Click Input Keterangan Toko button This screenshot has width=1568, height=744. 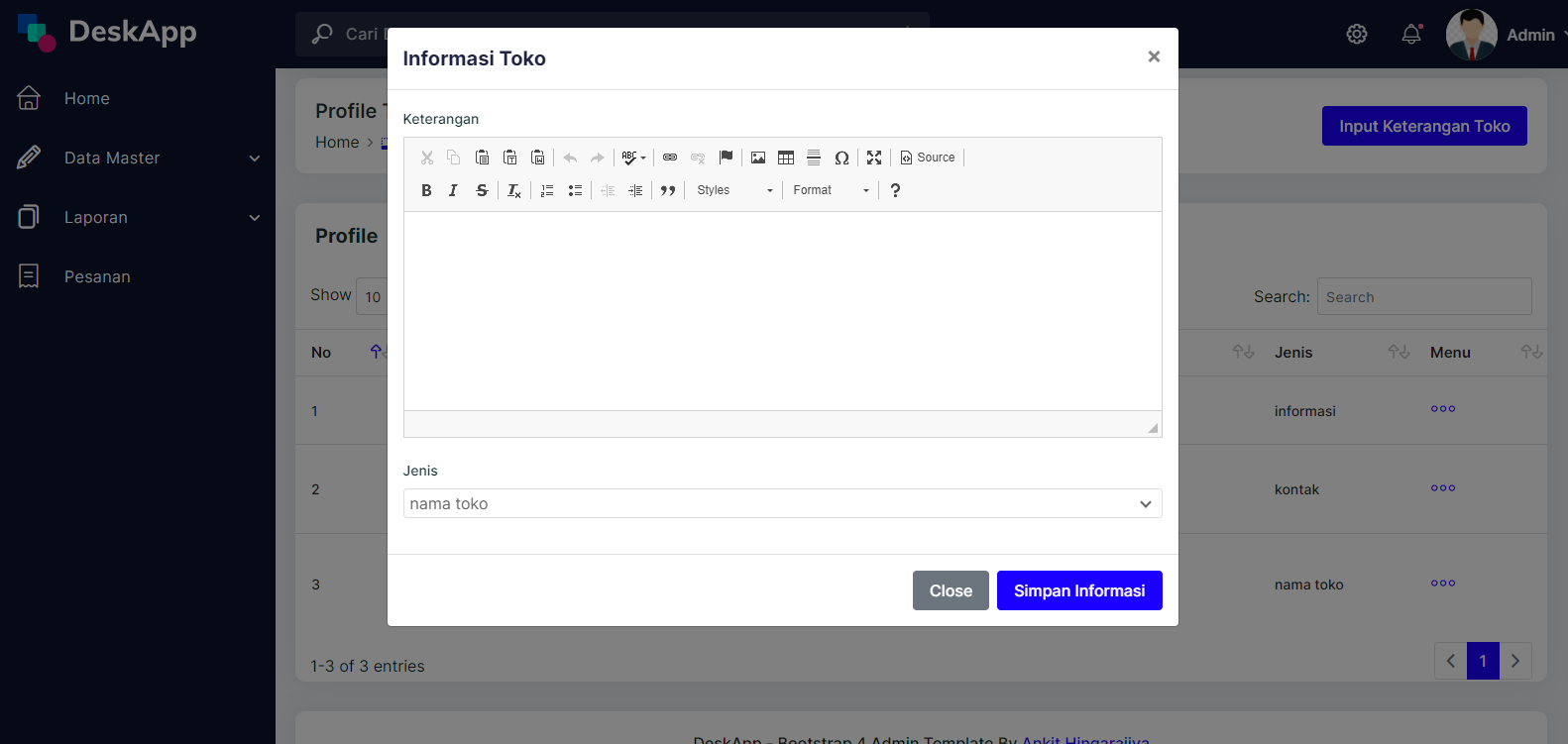tap(1424, 126)
